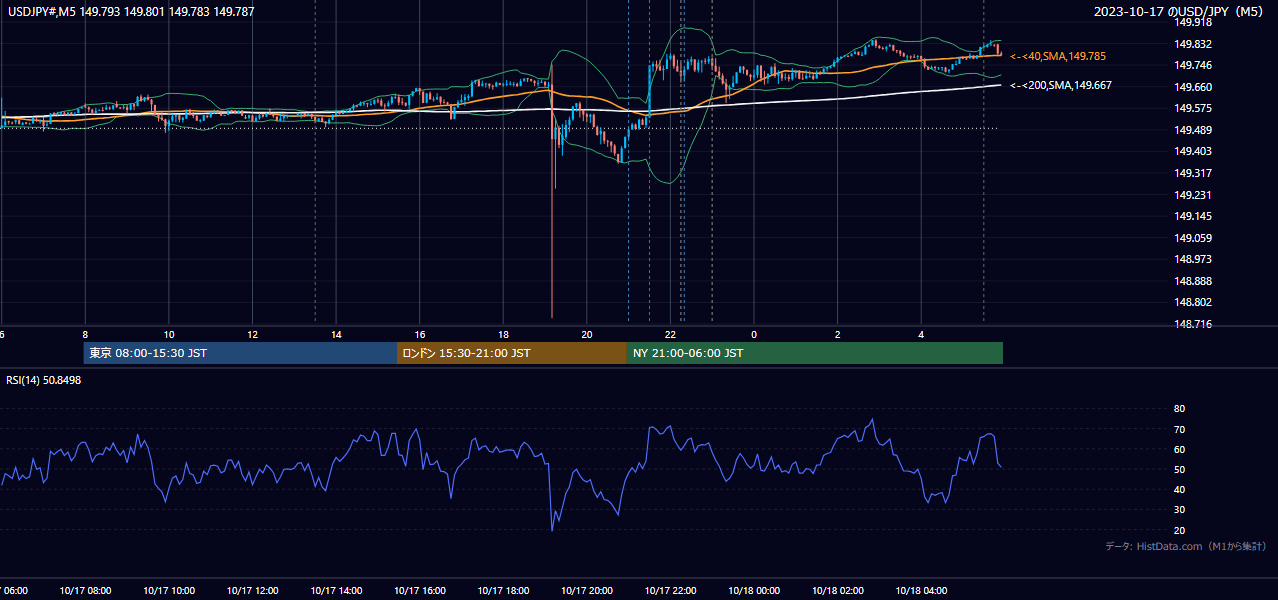Click hour tick 22 on price chart axis
This screenshot has height=600, width=1278.
click(671, 335)
